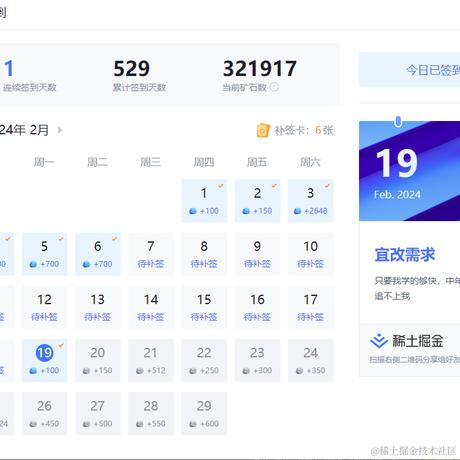Viewport: 460px width, 460px height.
Task: Click the grey ore icon under day 29
Action: tap(193, 424)
